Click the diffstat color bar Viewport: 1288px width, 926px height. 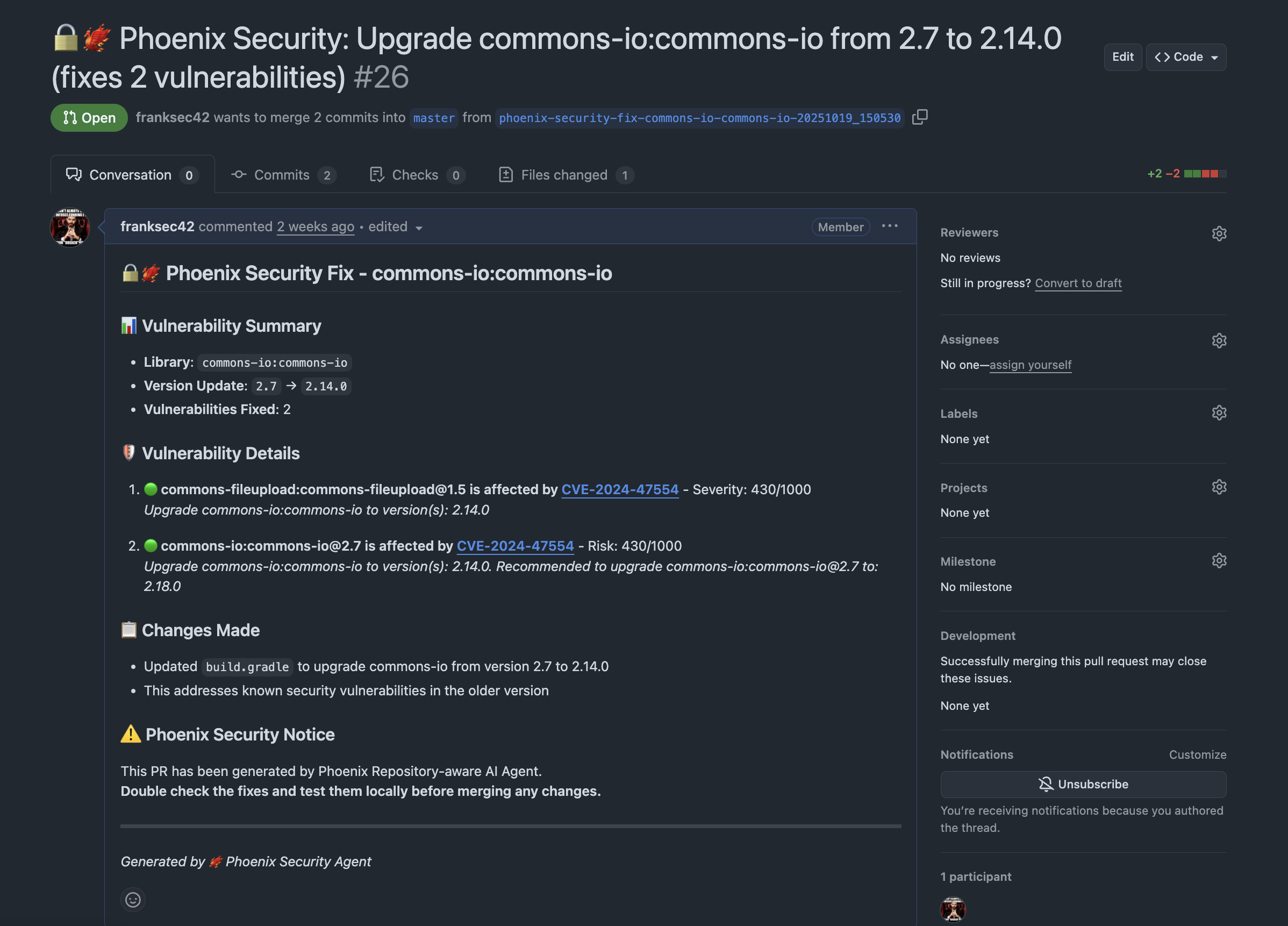point(1205,174)
